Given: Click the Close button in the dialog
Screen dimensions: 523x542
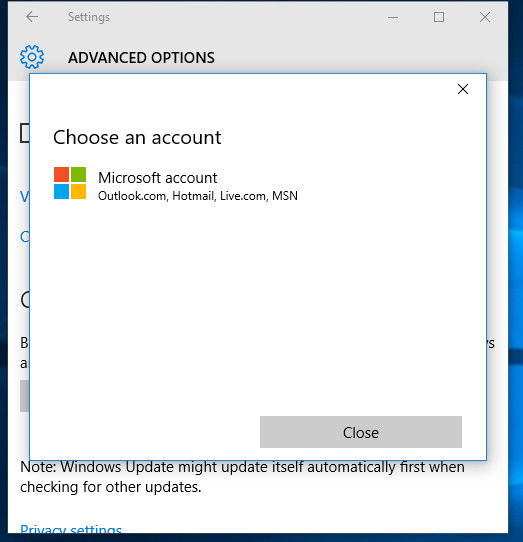Looking at the screenshot, I should pos(361,432).
